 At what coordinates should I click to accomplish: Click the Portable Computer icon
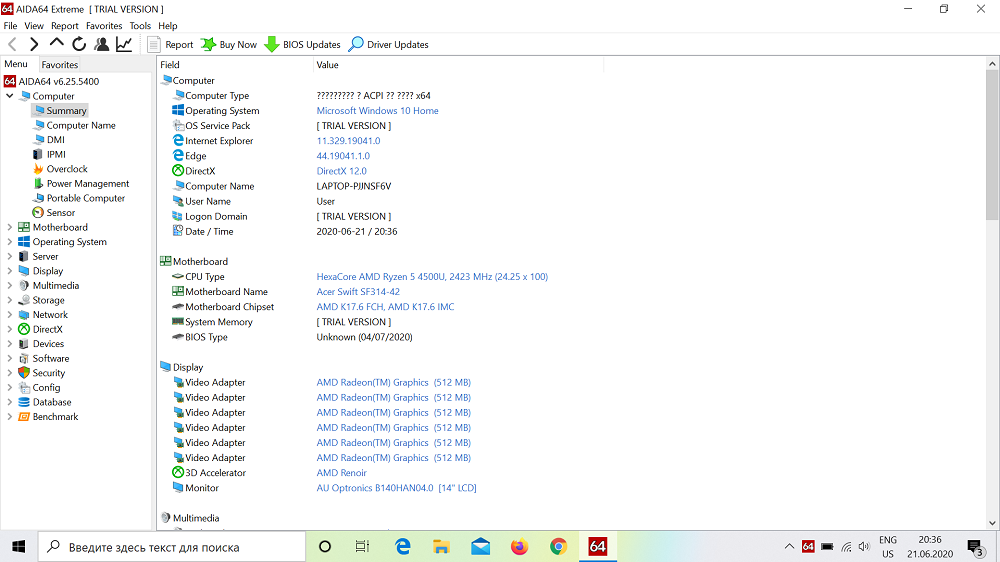38,198
